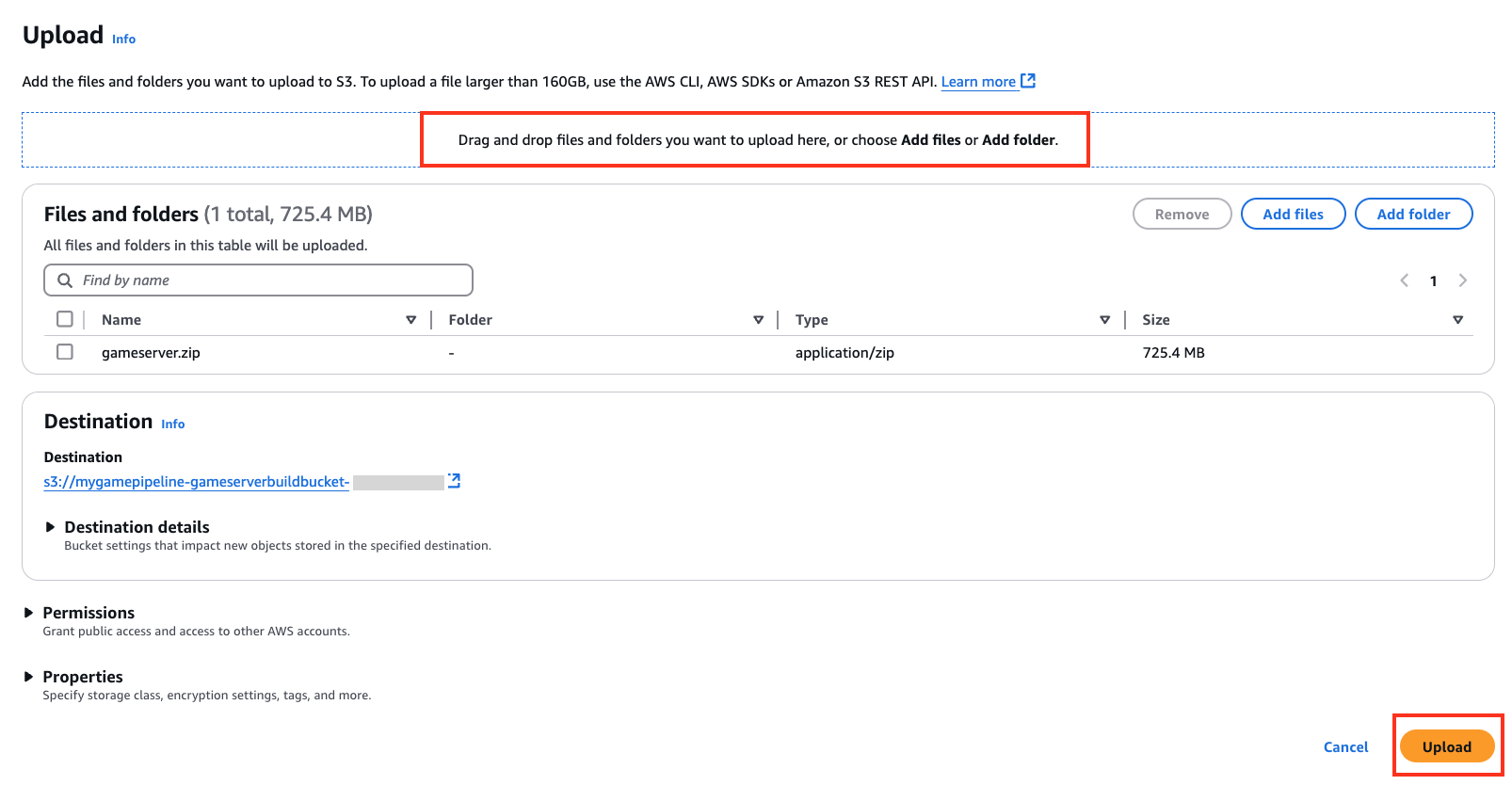Click the Add folder button
The image size is (1512, 801).
pos(1413,214)
